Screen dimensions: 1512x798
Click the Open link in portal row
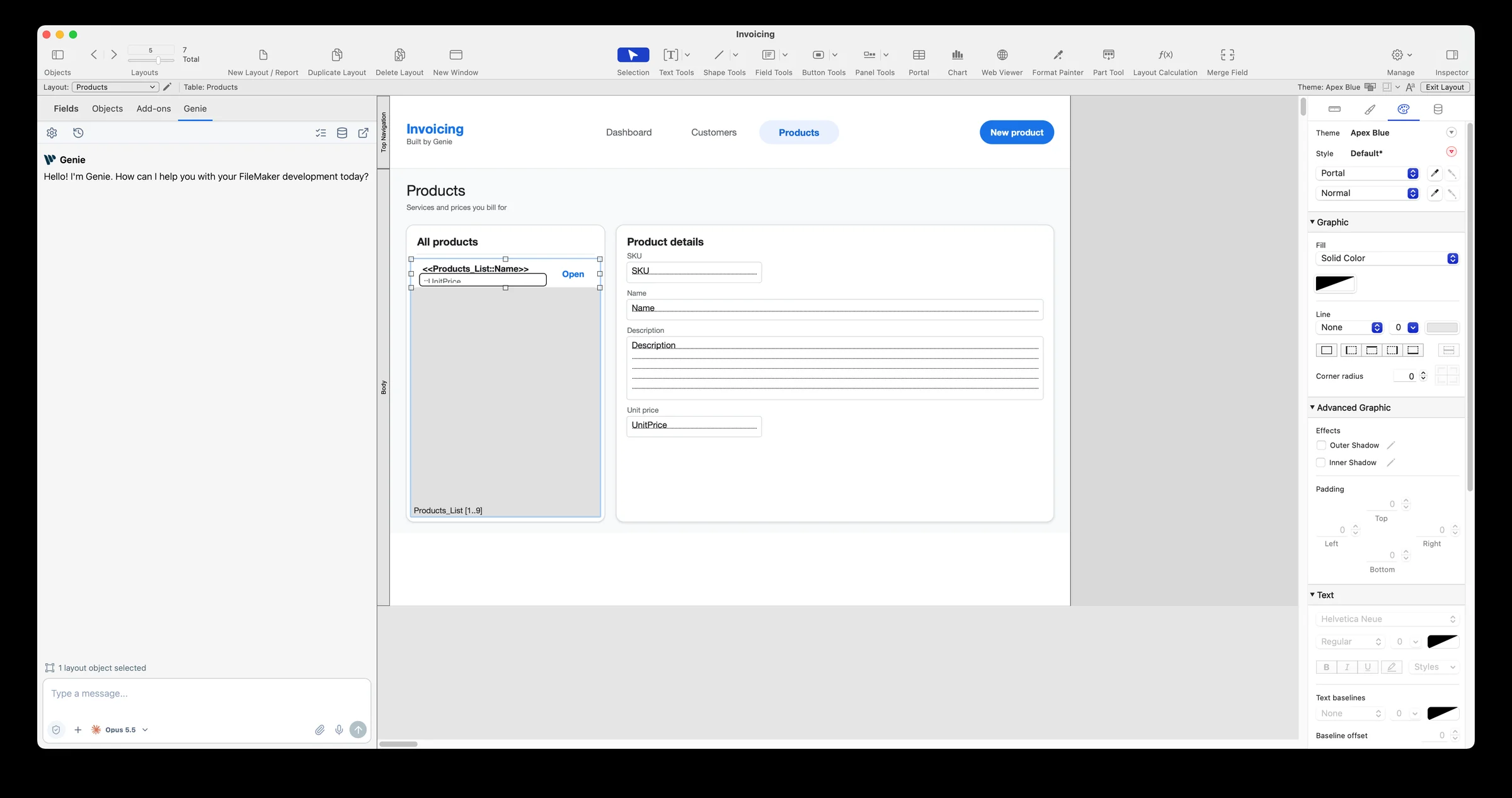click(x=573, y=274)
